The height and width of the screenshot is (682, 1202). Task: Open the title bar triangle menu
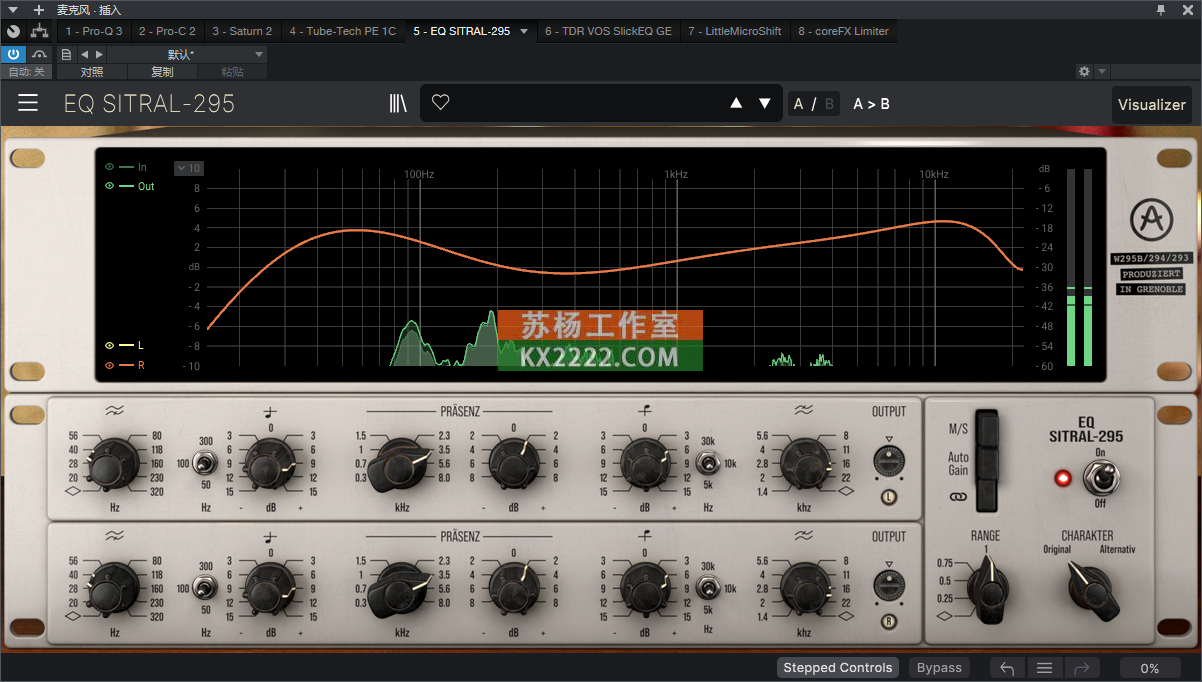[x=13, y=9]
